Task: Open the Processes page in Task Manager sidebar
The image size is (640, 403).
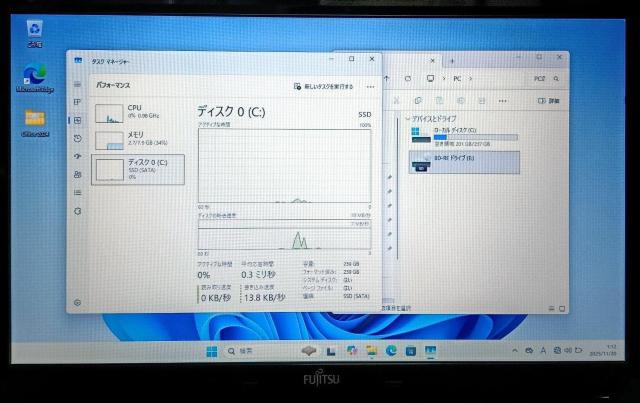Action: (x=77, y=102)
